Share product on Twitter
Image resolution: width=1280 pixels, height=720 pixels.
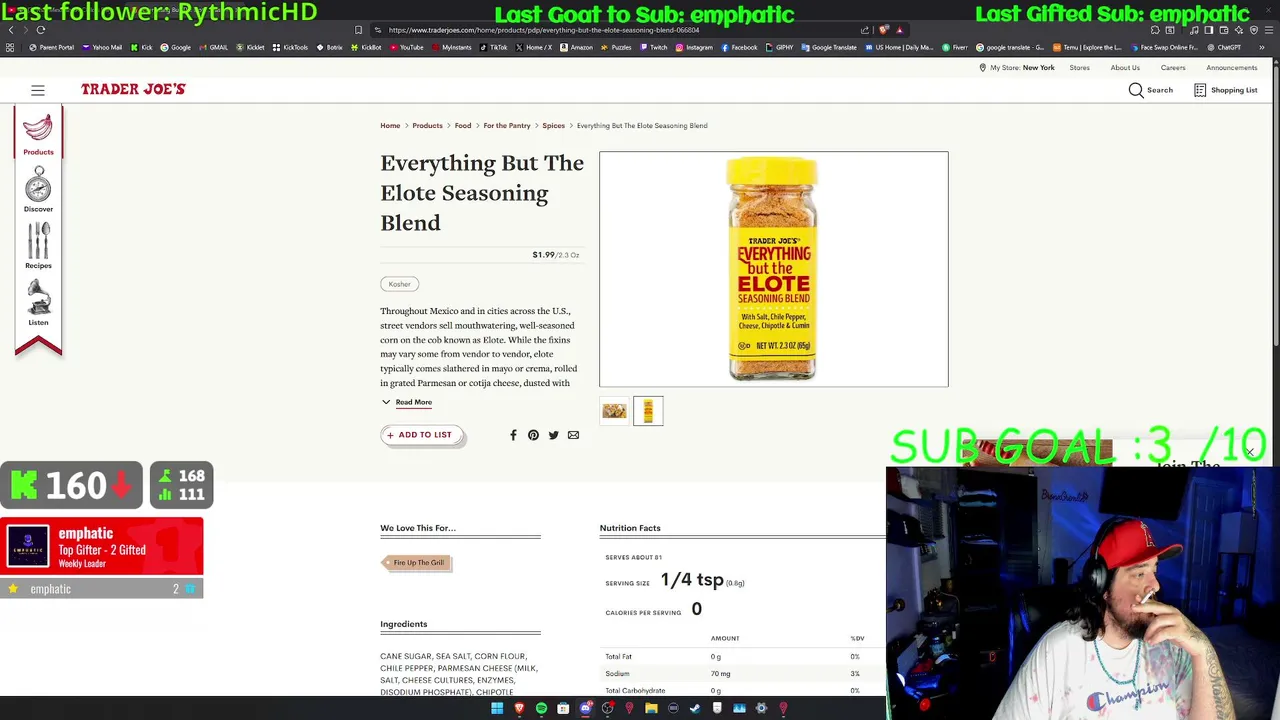coord(553,435)
